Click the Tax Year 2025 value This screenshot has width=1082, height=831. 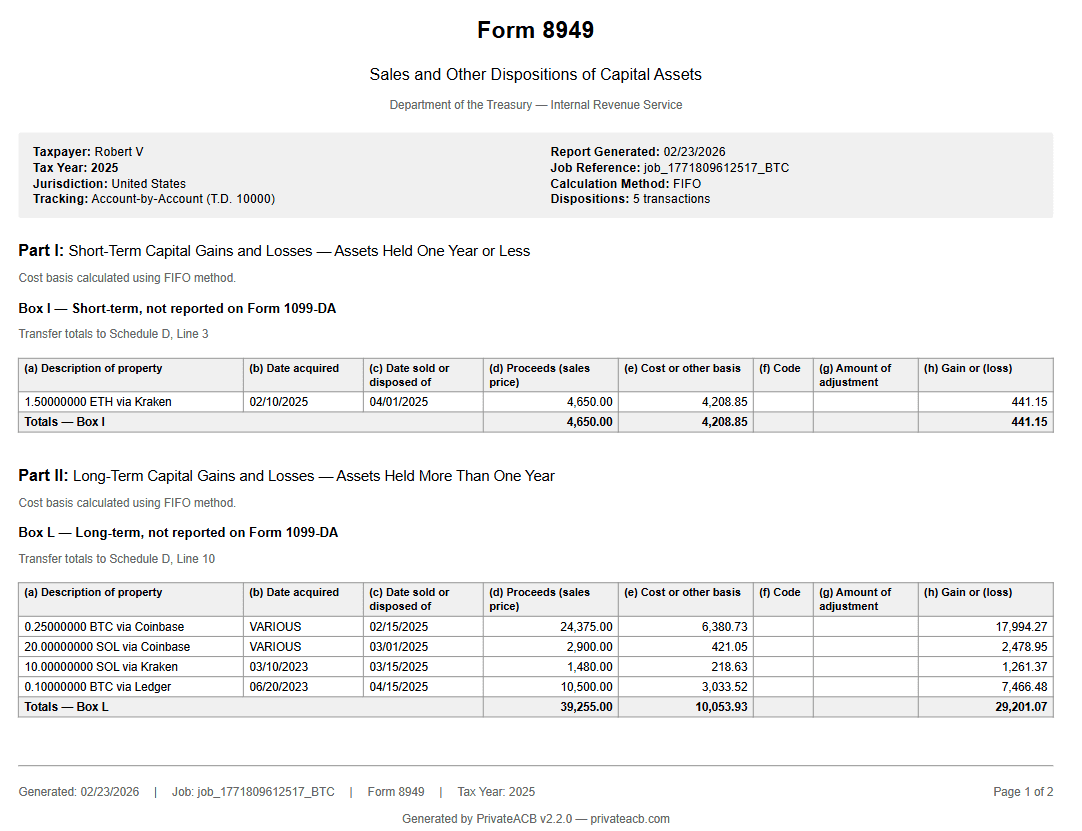(x=103, y=167)
